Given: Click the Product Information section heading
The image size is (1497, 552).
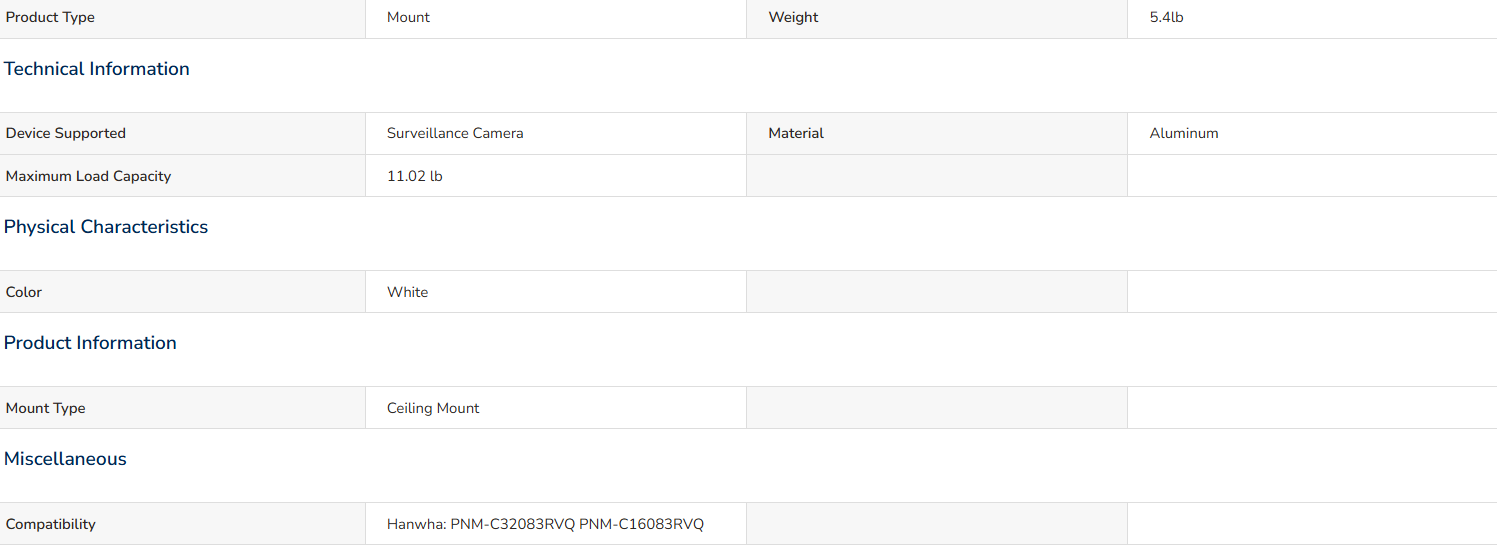Looking at the screenshot, I should pos(90,343).
